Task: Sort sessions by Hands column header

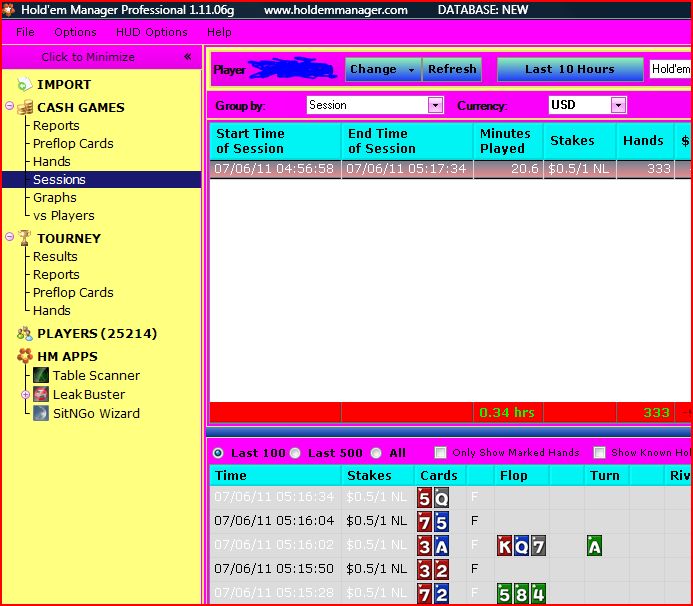Action: [645, 141]
